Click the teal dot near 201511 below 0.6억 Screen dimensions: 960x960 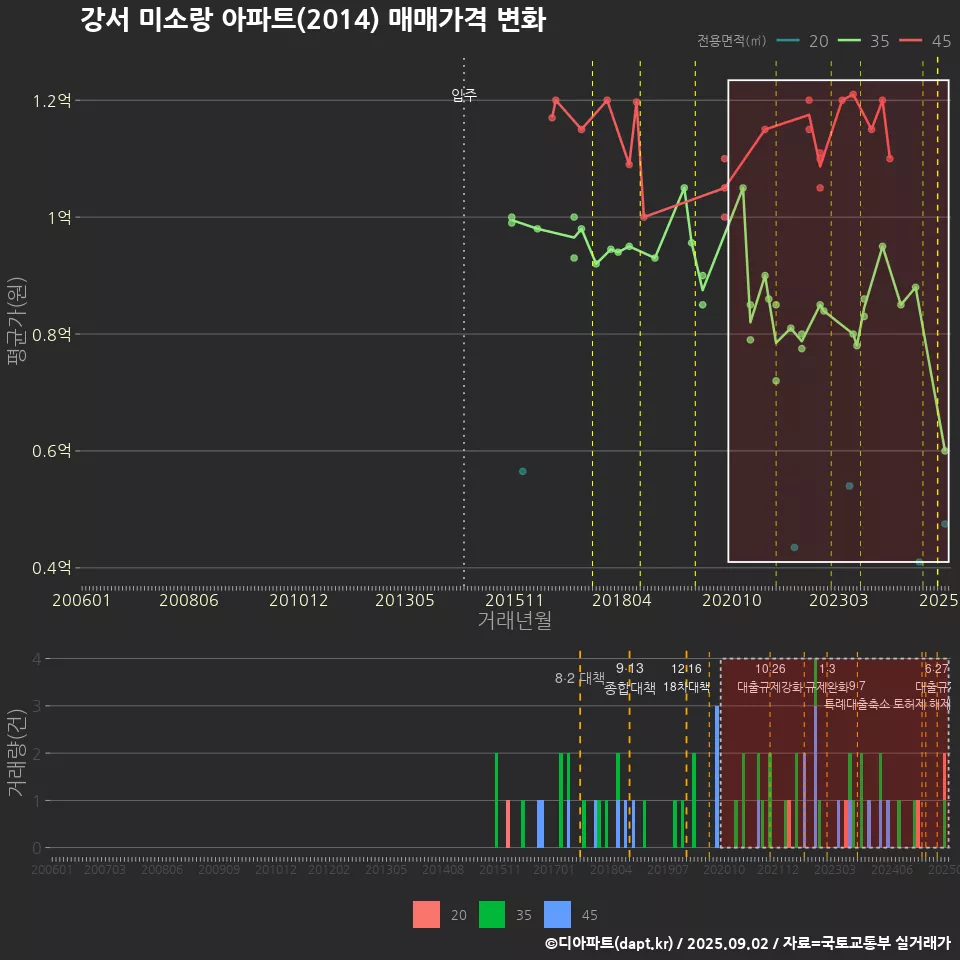(522, 471)
